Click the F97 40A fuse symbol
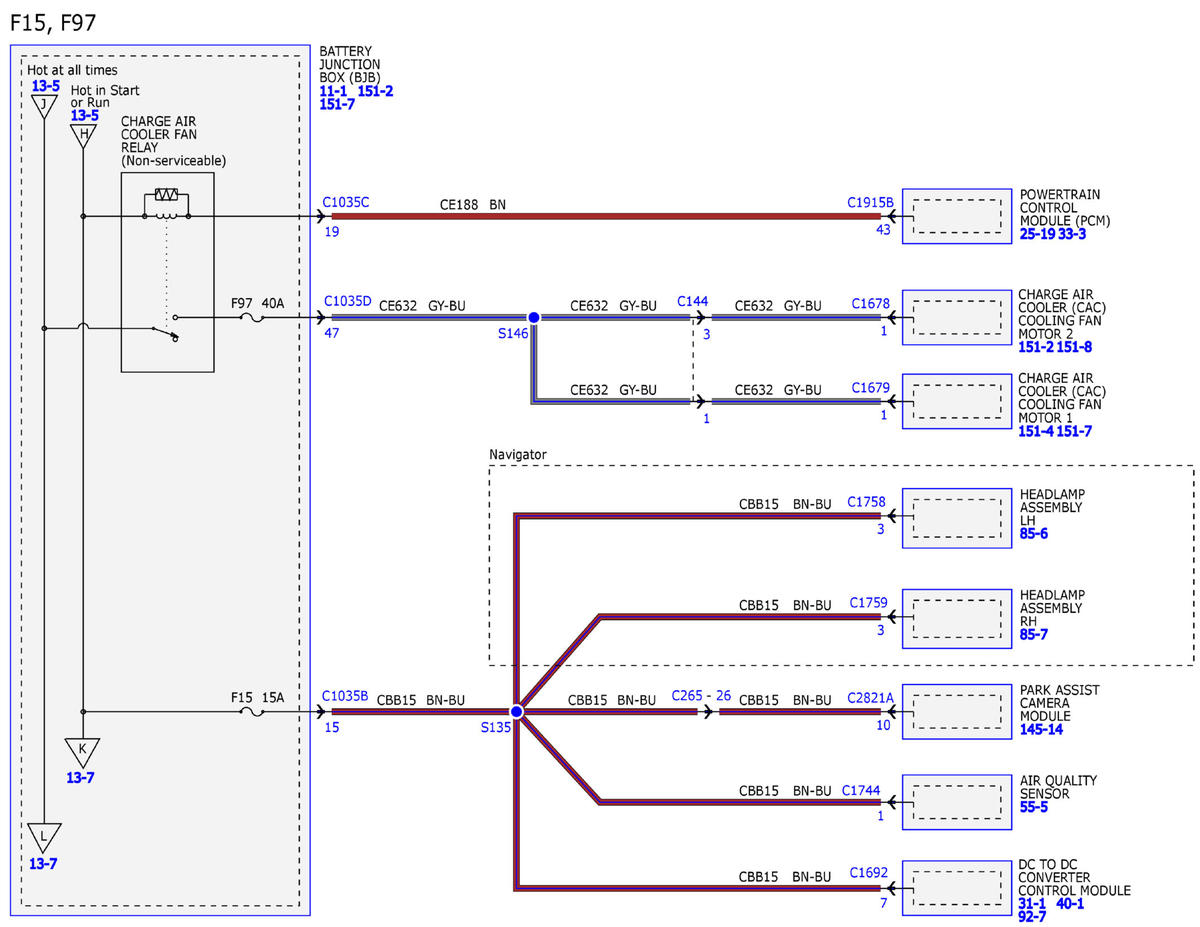Image resolution: width=1200 pixels, height=927 pixels. 255,317
